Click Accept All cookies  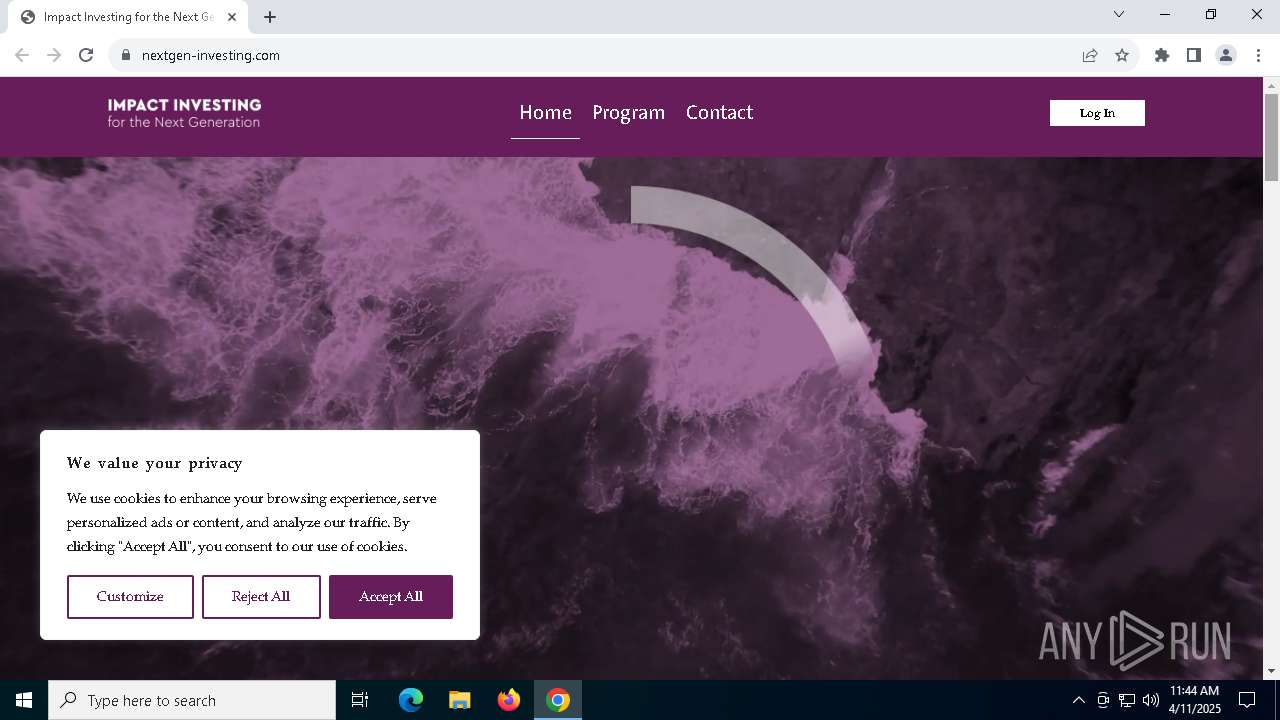pos(391,597)
